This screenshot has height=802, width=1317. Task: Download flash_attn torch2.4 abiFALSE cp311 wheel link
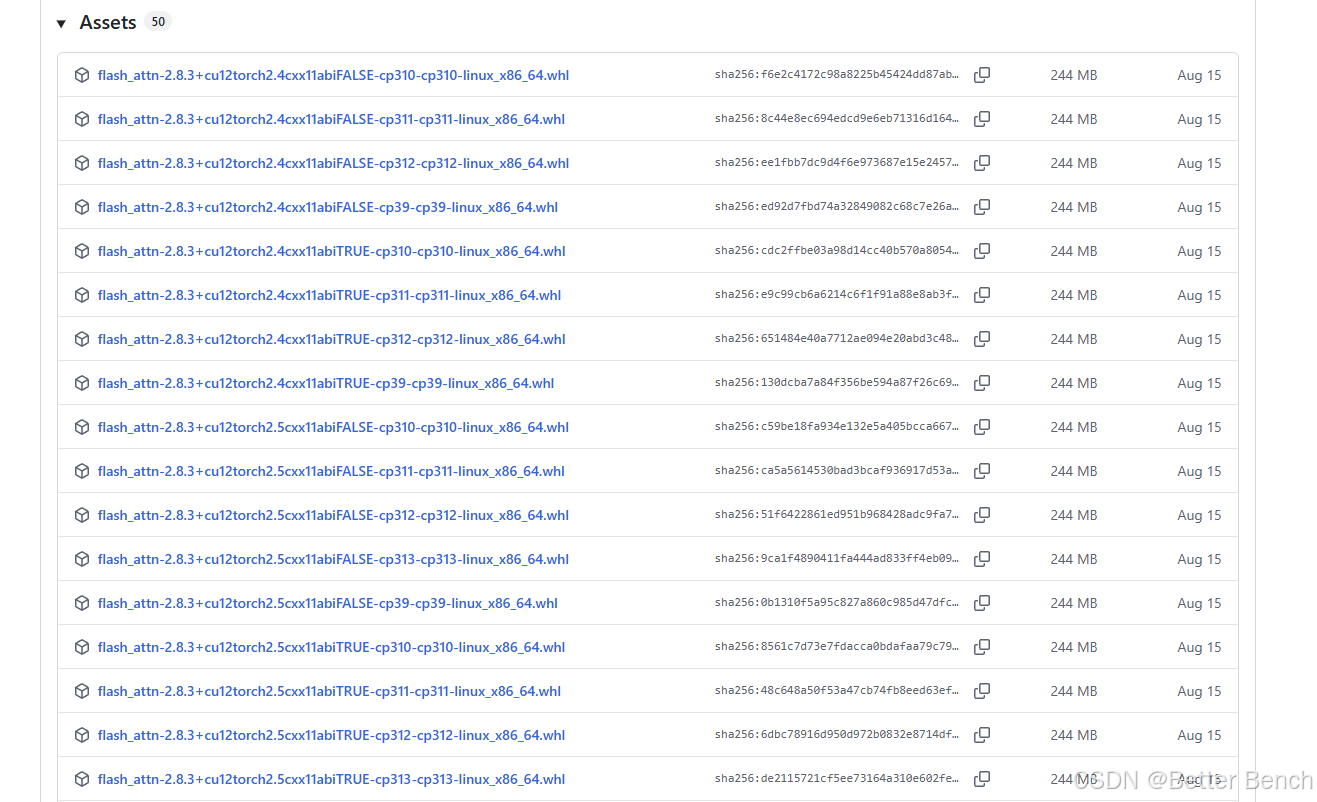click(x=331, y=119)
